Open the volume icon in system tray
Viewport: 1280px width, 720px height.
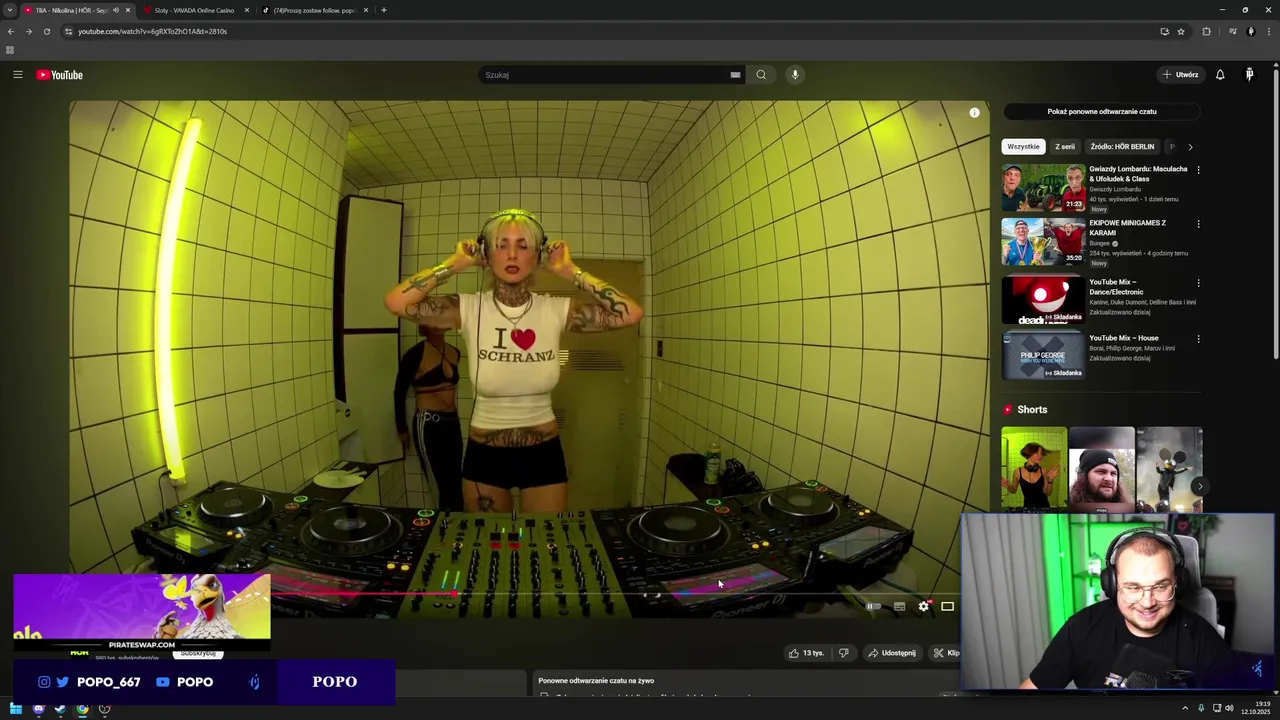pos(1229,709)
